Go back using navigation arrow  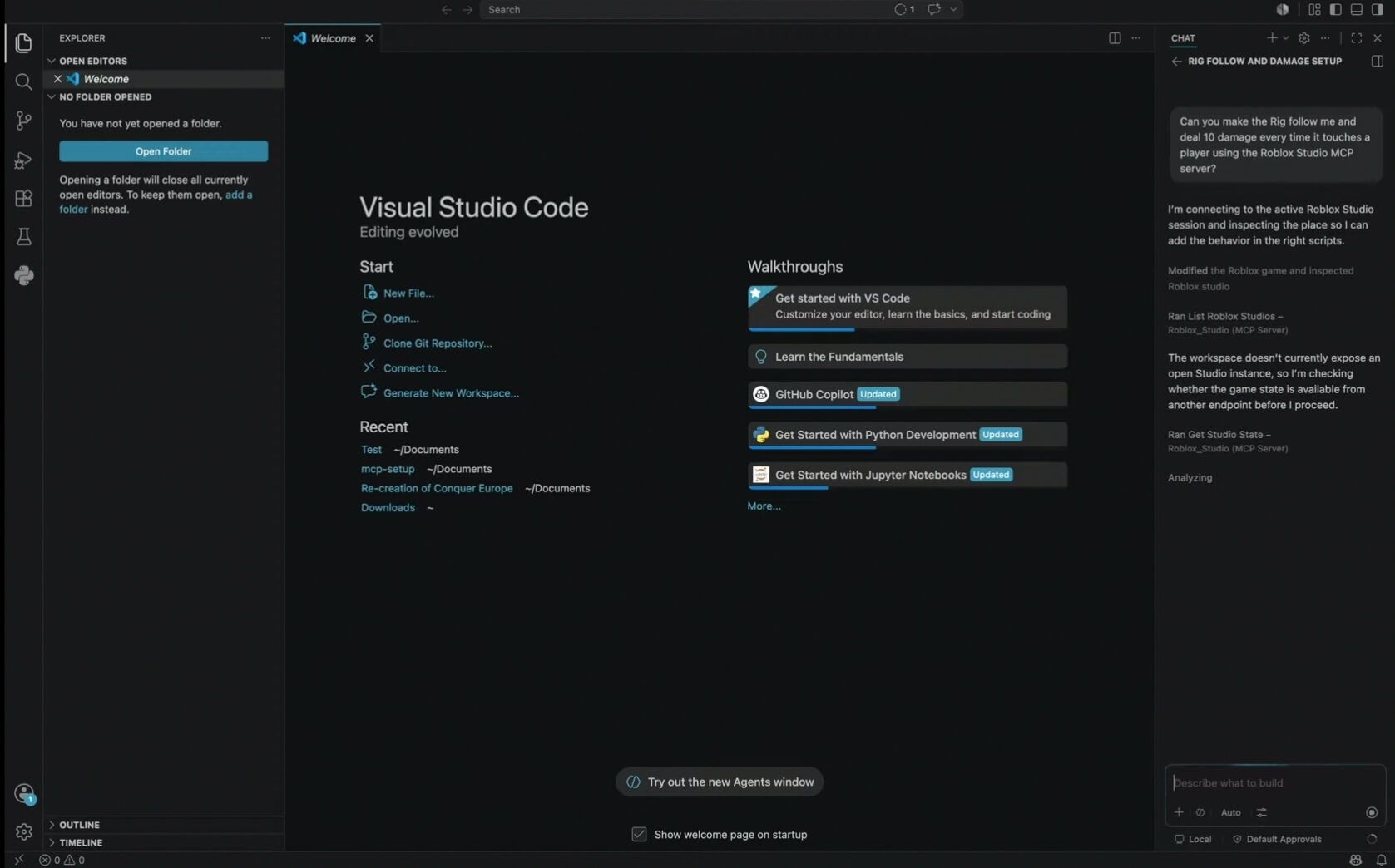tap(447, 10)
